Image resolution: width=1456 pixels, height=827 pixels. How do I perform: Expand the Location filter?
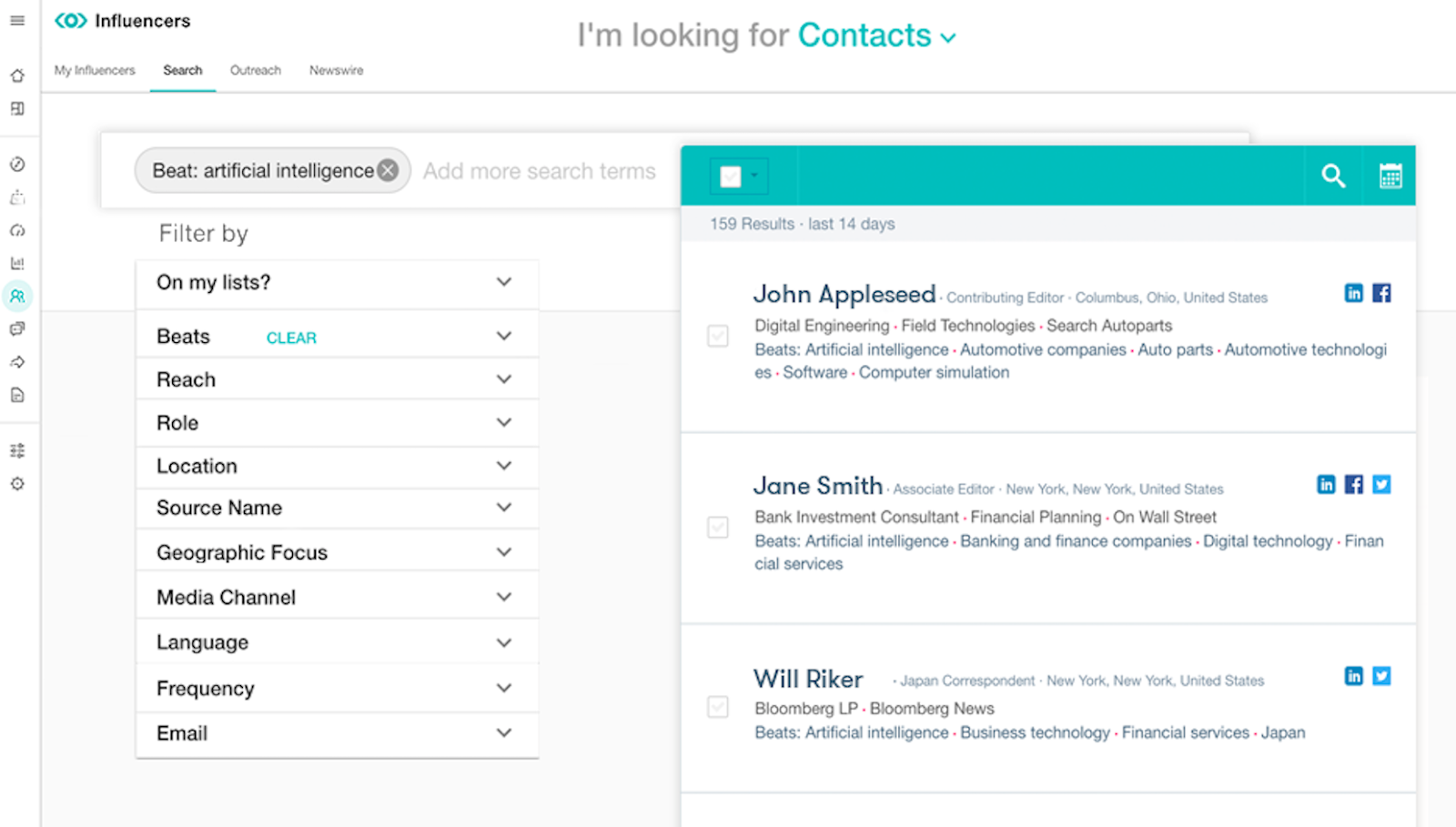click(x=338, y=466)
